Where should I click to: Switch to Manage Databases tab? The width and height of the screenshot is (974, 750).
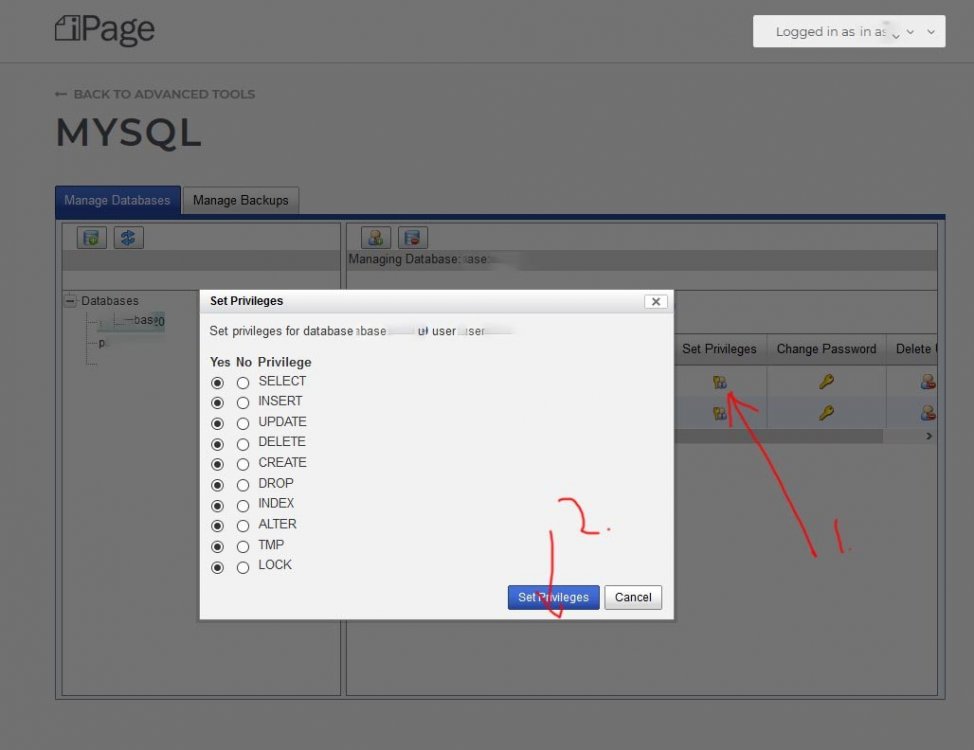coord(117,200)
